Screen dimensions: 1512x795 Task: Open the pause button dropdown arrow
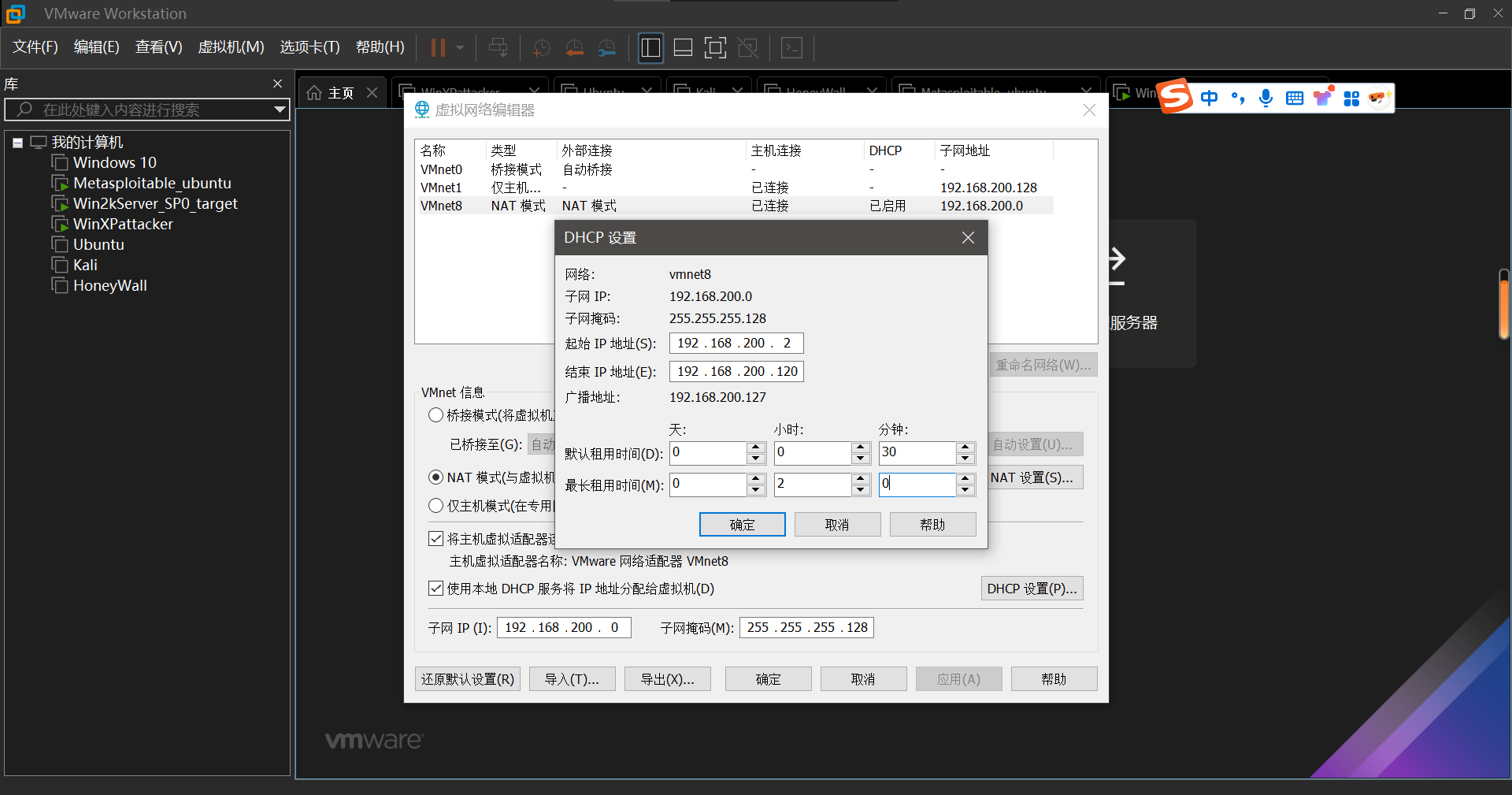click(x=460, y=47)
